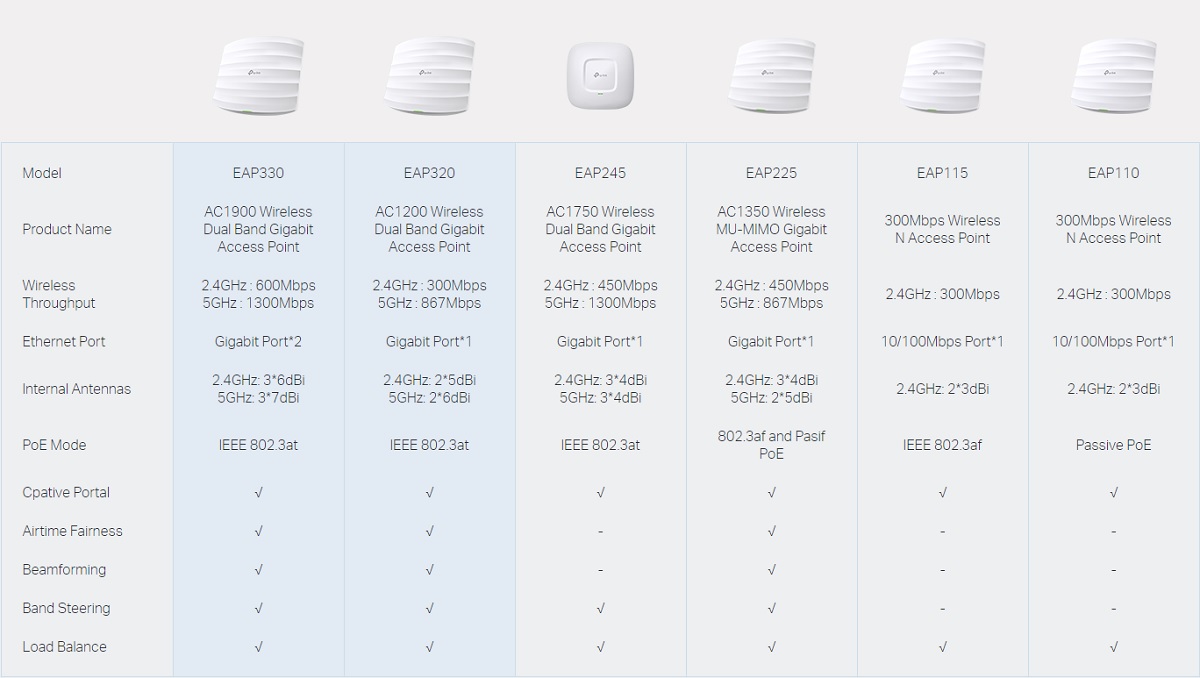
Task: Click AC1900 Wireless Dual Band Gigabit product name
Action: [258, 229]
